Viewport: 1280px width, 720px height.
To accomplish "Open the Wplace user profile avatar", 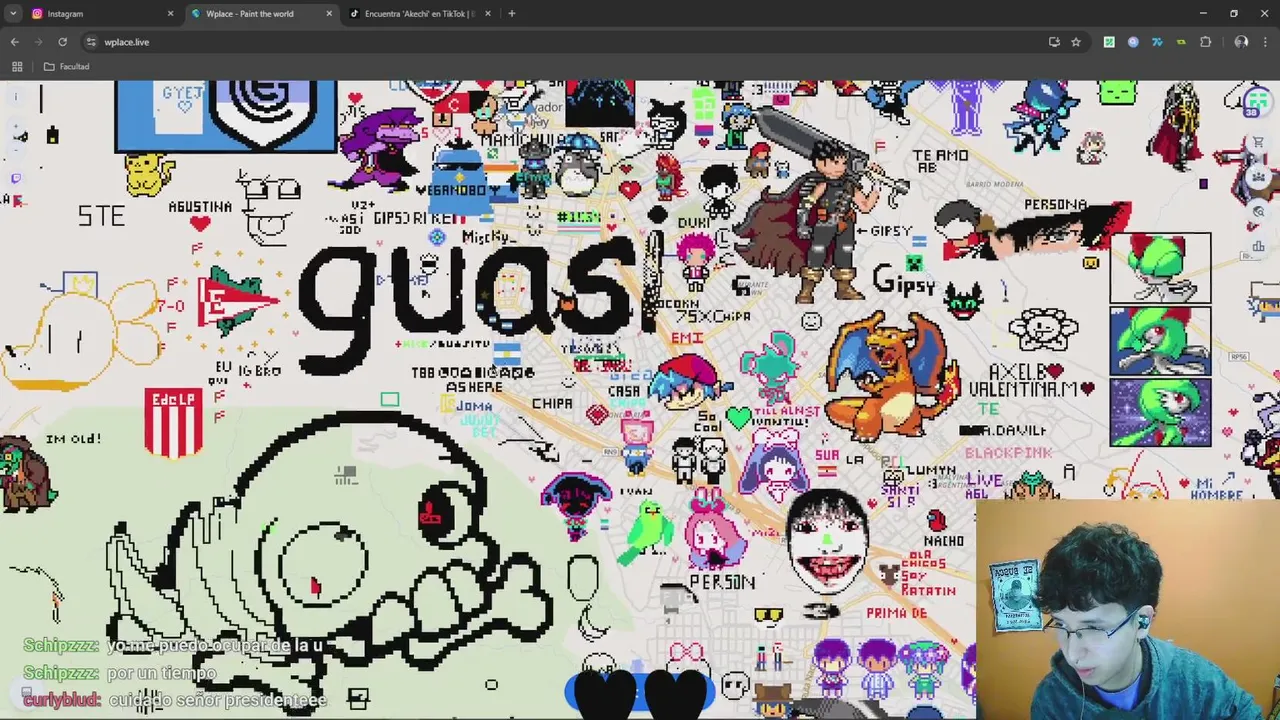I will coord(1256,102).
